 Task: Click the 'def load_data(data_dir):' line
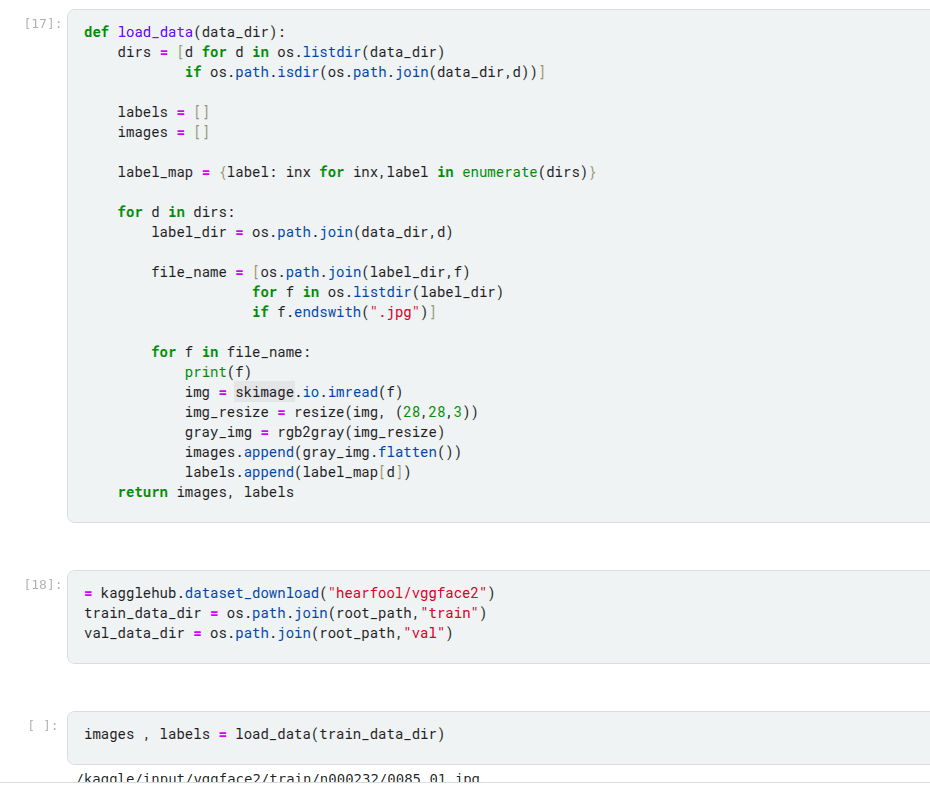(184, 32)
